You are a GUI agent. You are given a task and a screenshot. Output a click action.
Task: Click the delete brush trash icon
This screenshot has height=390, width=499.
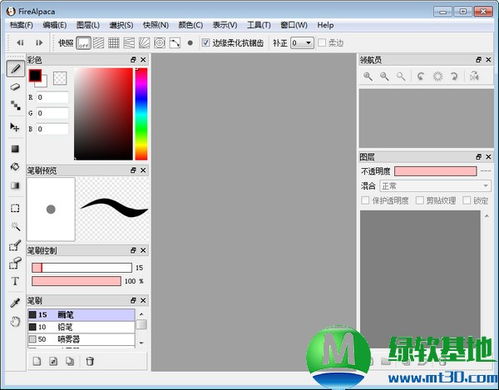pos(90,361)
